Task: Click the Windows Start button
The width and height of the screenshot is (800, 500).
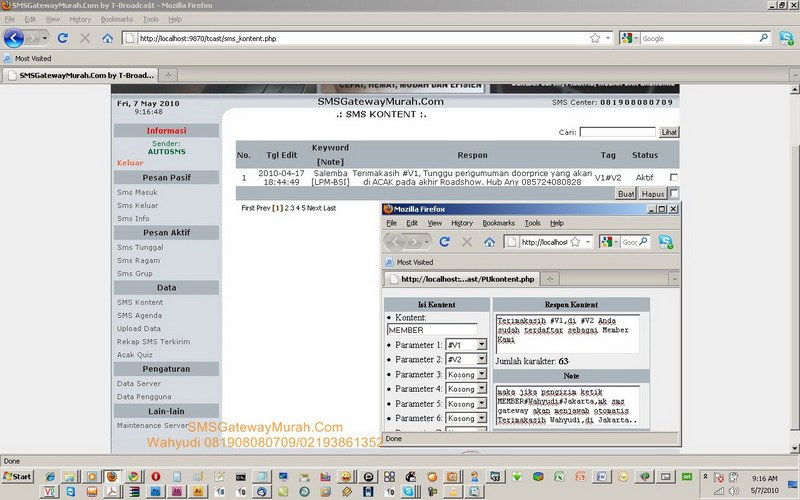Action: [17, 477]
